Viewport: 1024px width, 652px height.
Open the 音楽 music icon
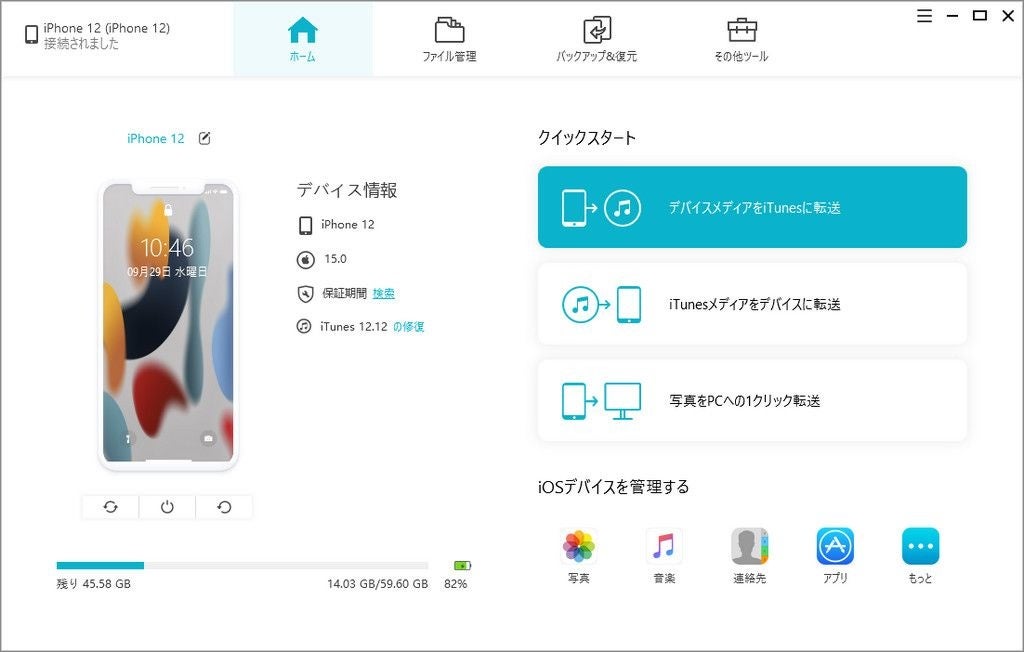pyautogui.click(x=664, y=554)
